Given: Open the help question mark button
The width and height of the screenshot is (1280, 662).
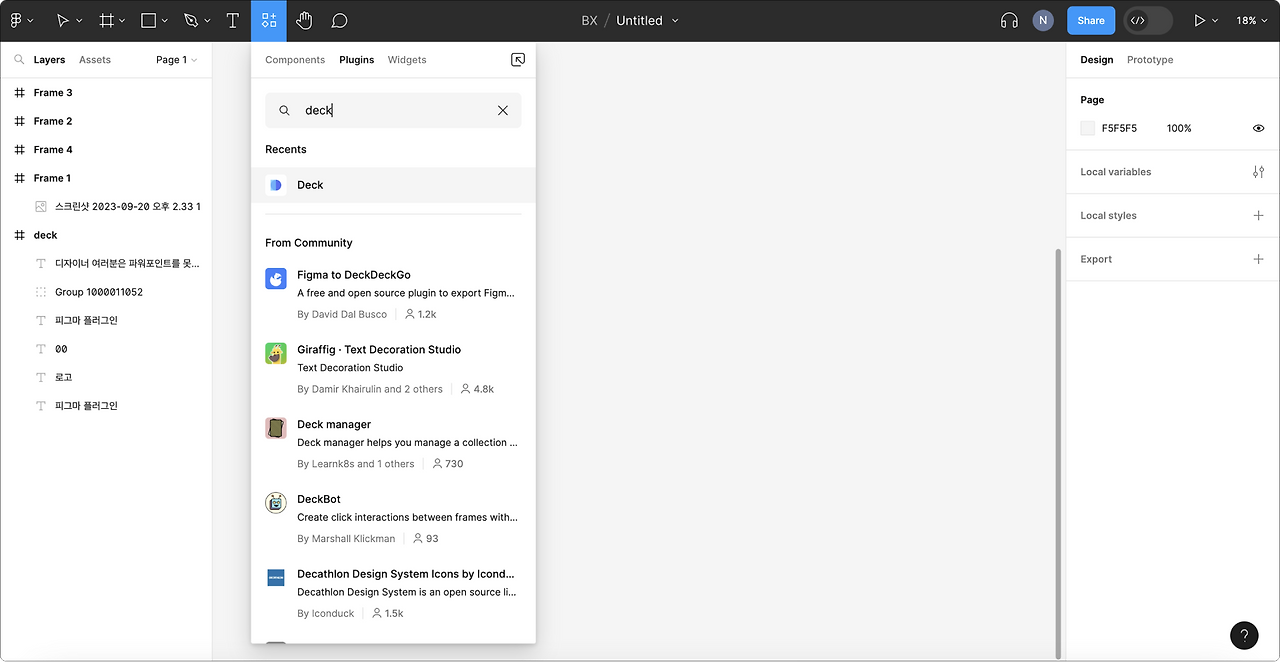Looking at the screenshot, I should (x=1244, y=635).
